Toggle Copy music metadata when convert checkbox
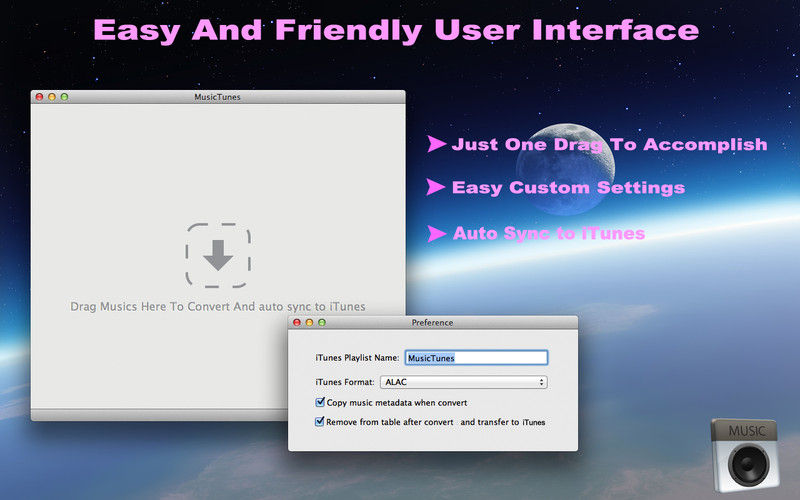The height and width of the screenshot is (500, 800). 320,402
